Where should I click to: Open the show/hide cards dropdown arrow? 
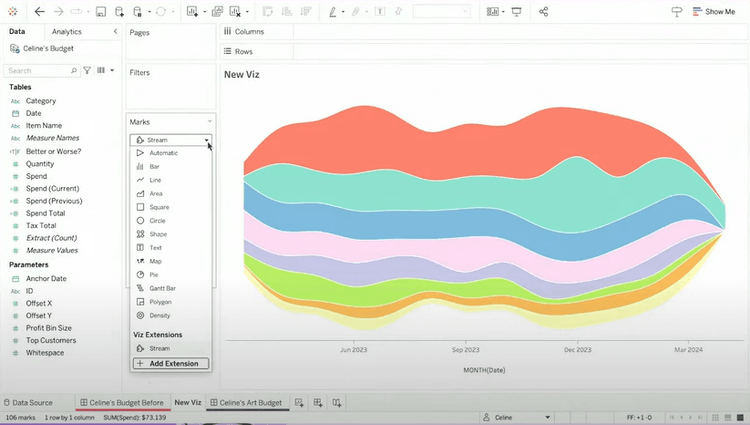point(503,12)
